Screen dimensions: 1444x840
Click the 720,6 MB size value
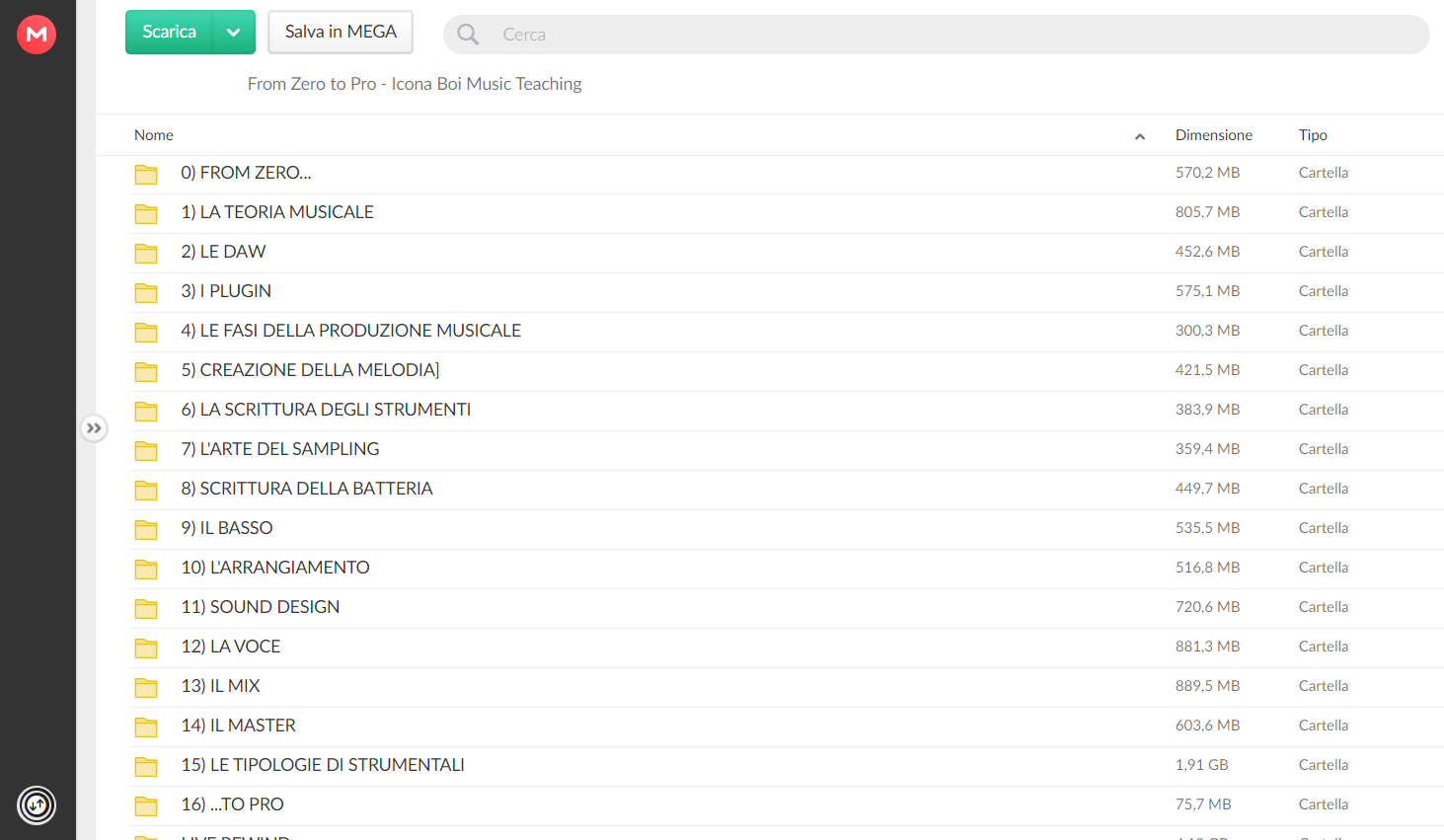coord(1207,607)
